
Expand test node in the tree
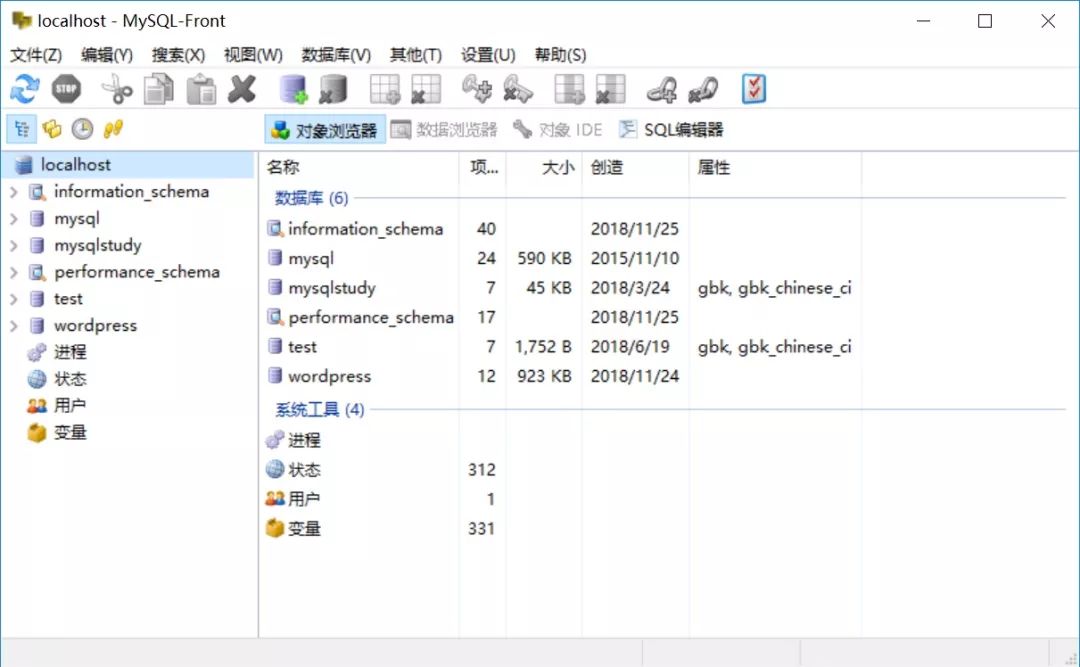pyautogui.click(x=14, y=299)
